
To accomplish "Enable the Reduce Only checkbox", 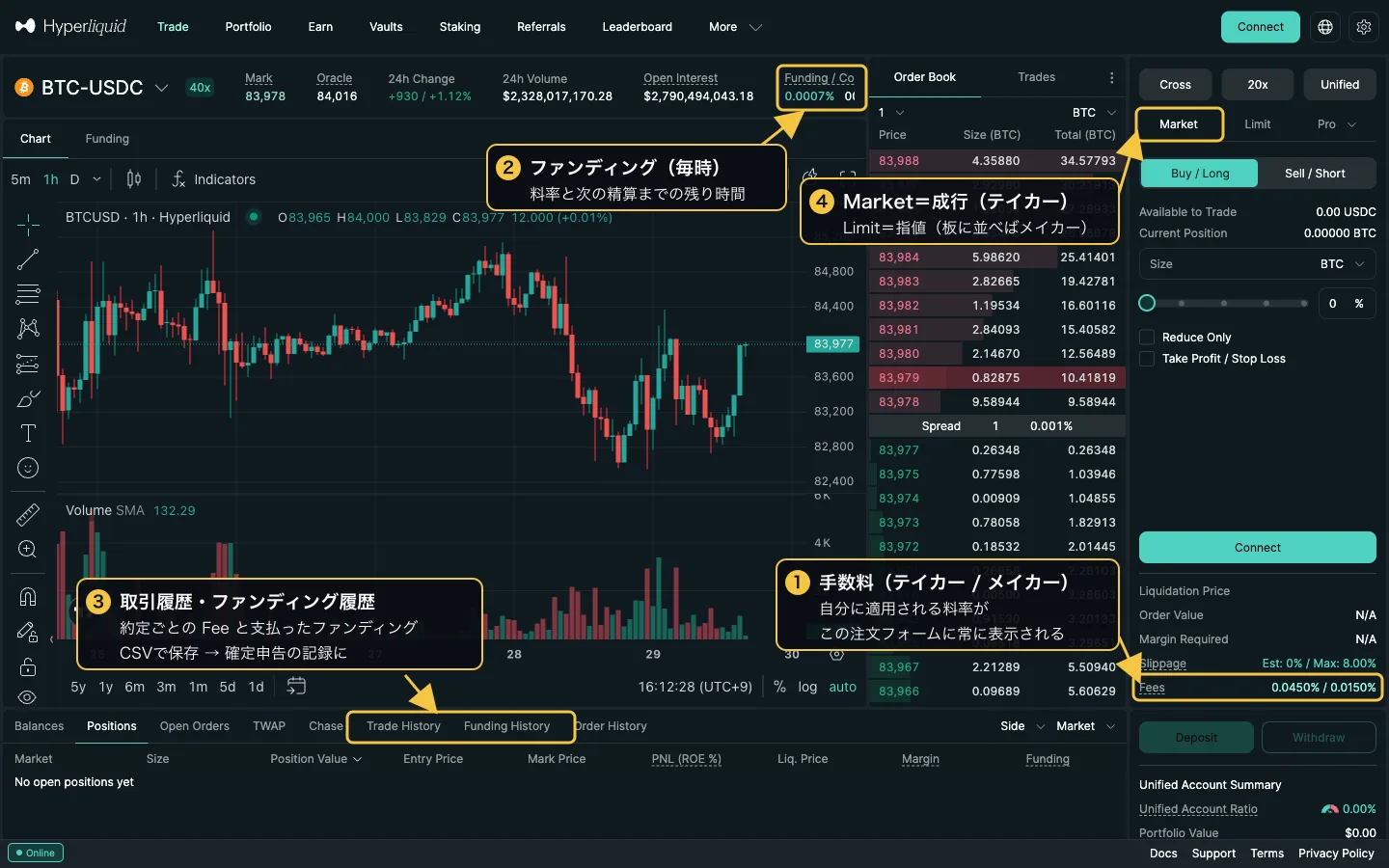I will point(1147,338).
